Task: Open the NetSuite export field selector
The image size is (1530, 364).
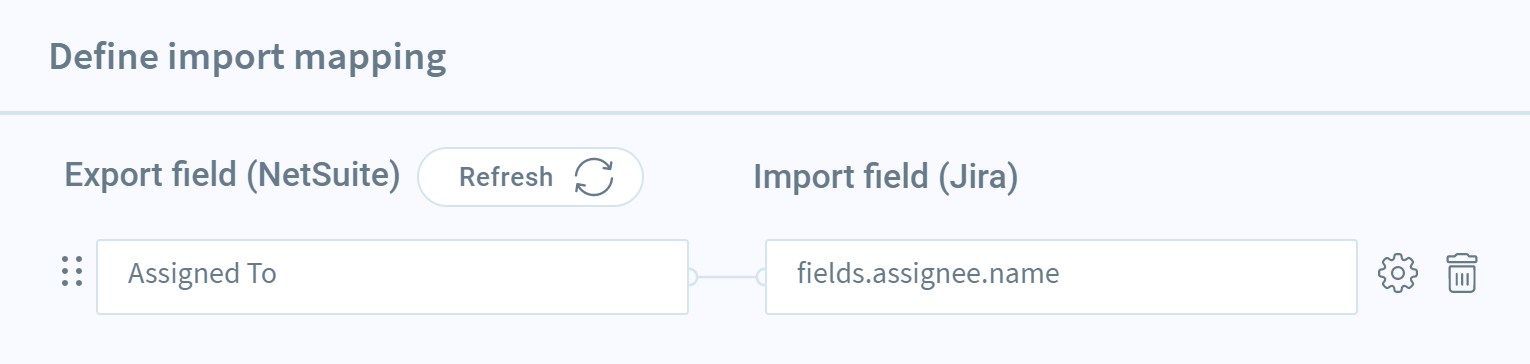Action: coord(392,276)
